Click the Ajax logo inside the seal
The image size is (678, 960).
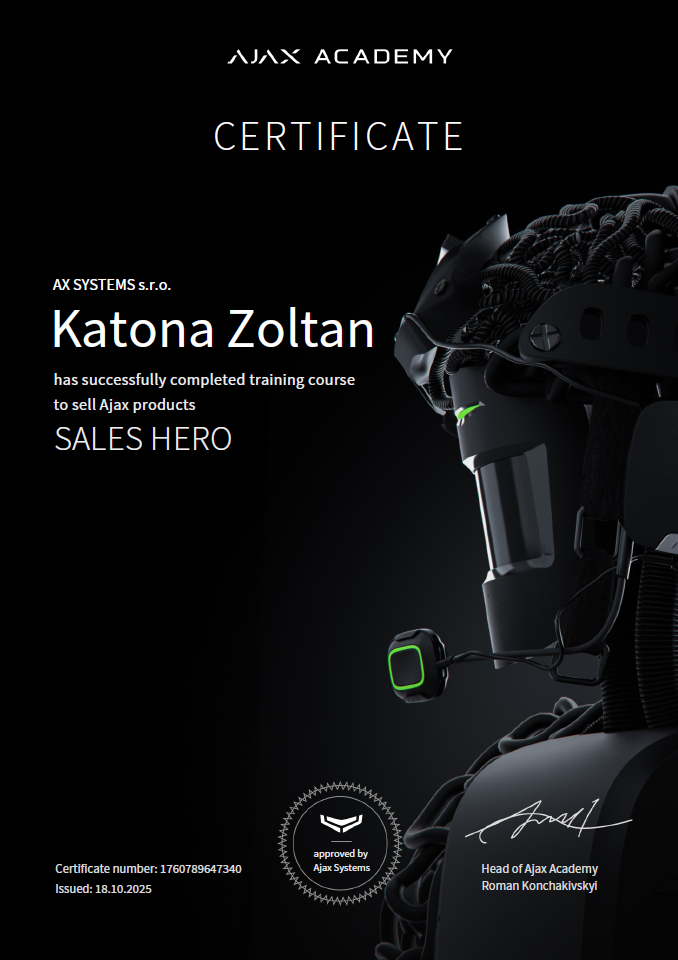(341, 823)
